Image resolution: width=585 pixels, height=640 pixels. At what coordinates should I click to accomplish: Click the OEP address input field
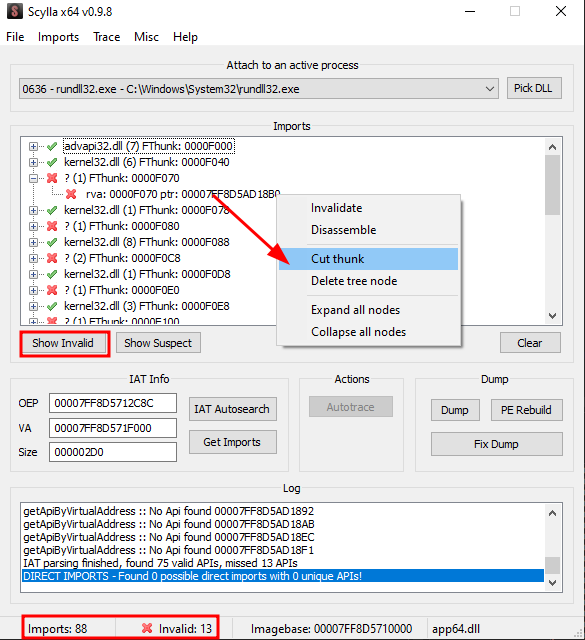(113, 403)
